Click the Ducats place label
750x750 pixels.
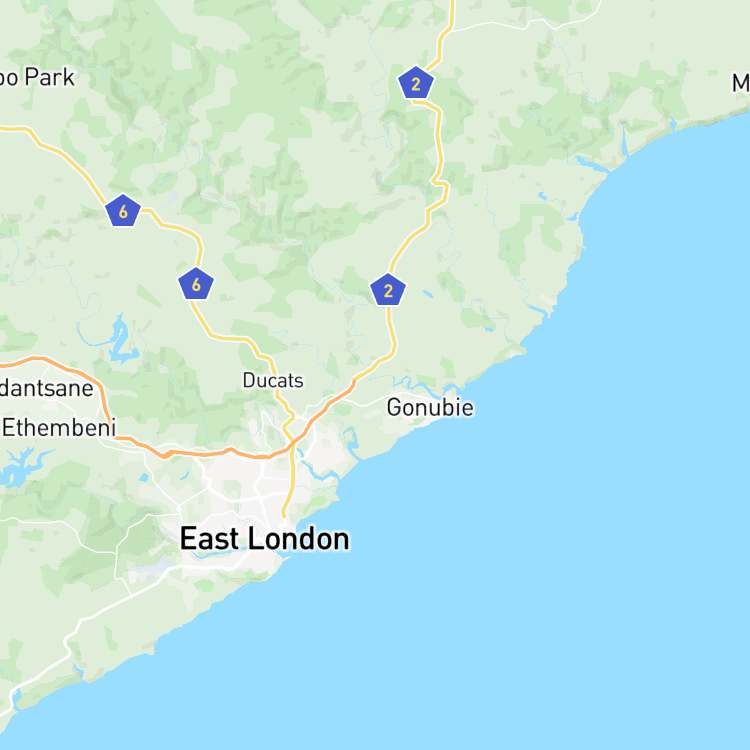273,381
